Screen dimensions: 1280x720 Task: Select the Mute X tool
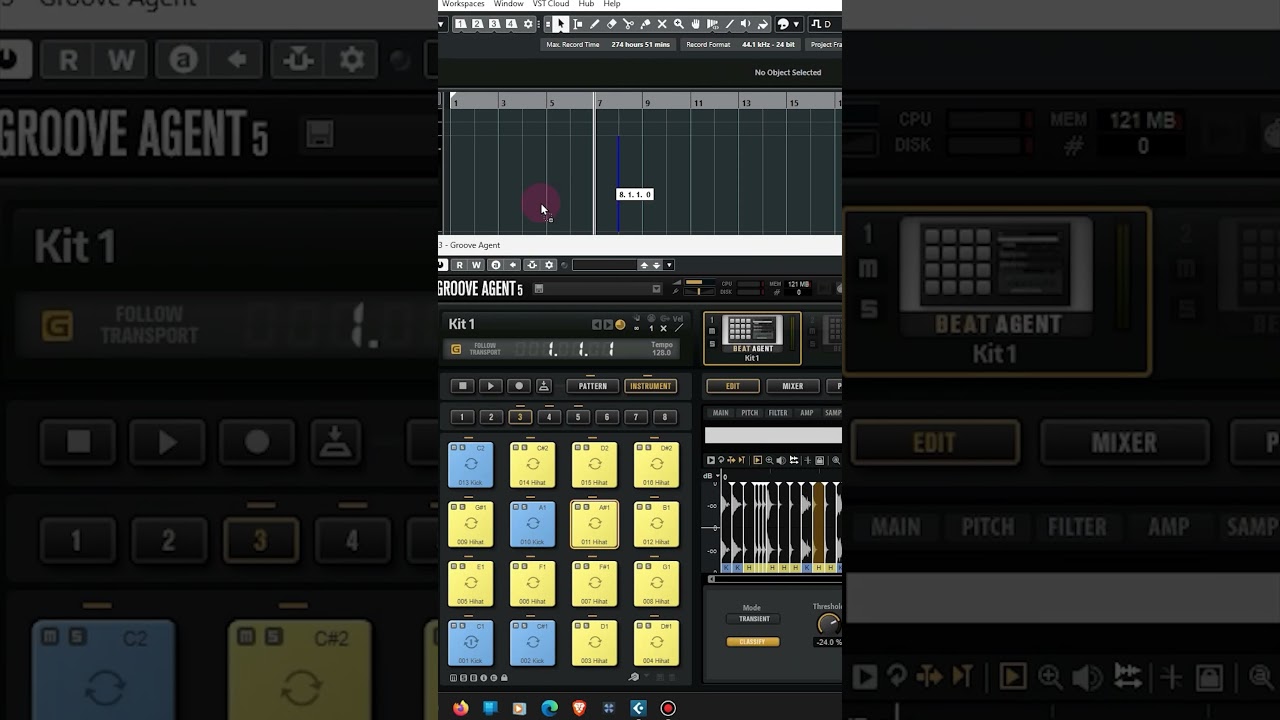tap(662, 24)
